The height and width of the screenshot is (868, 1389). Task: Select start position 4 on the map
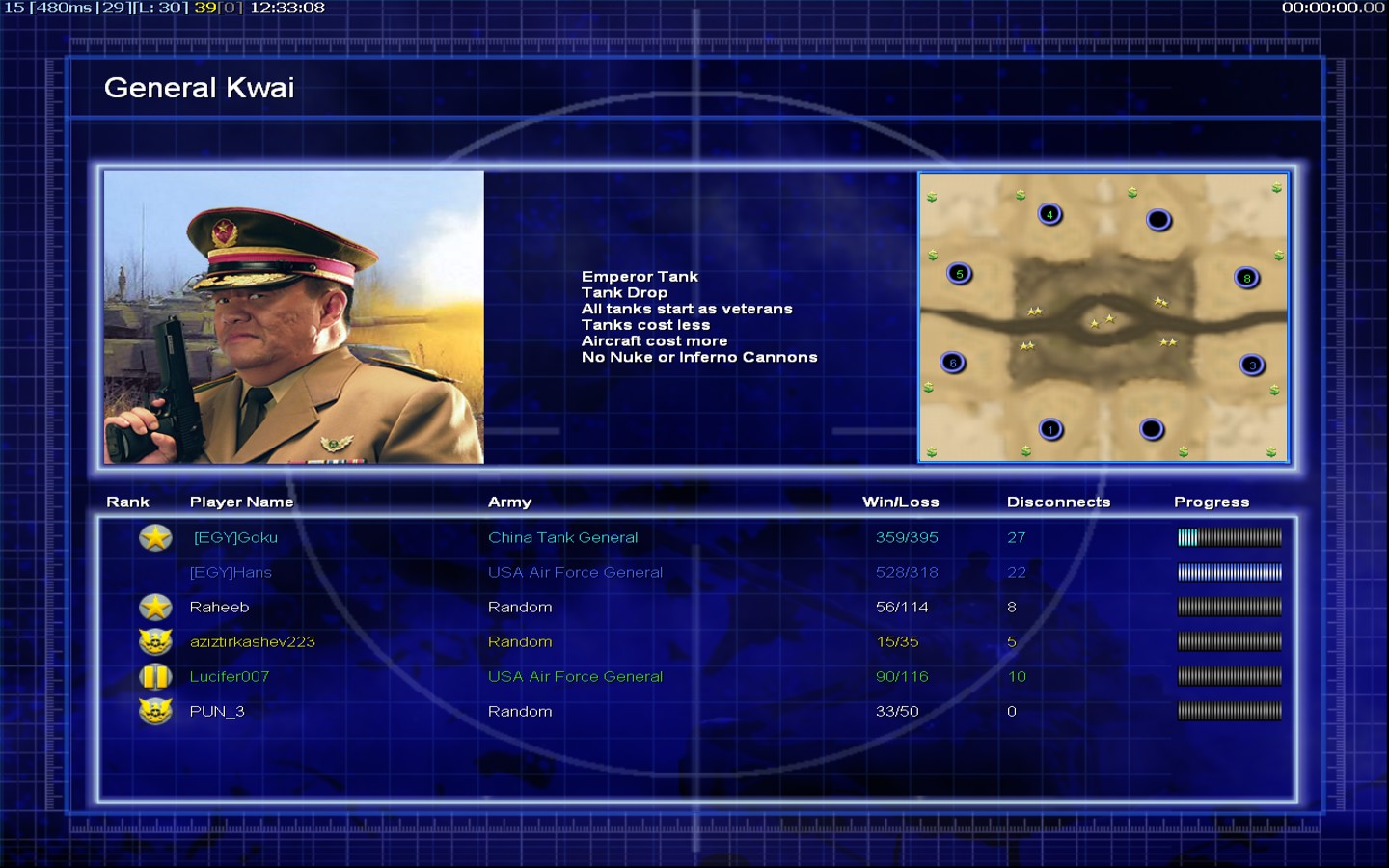[x=1049, y=214]
